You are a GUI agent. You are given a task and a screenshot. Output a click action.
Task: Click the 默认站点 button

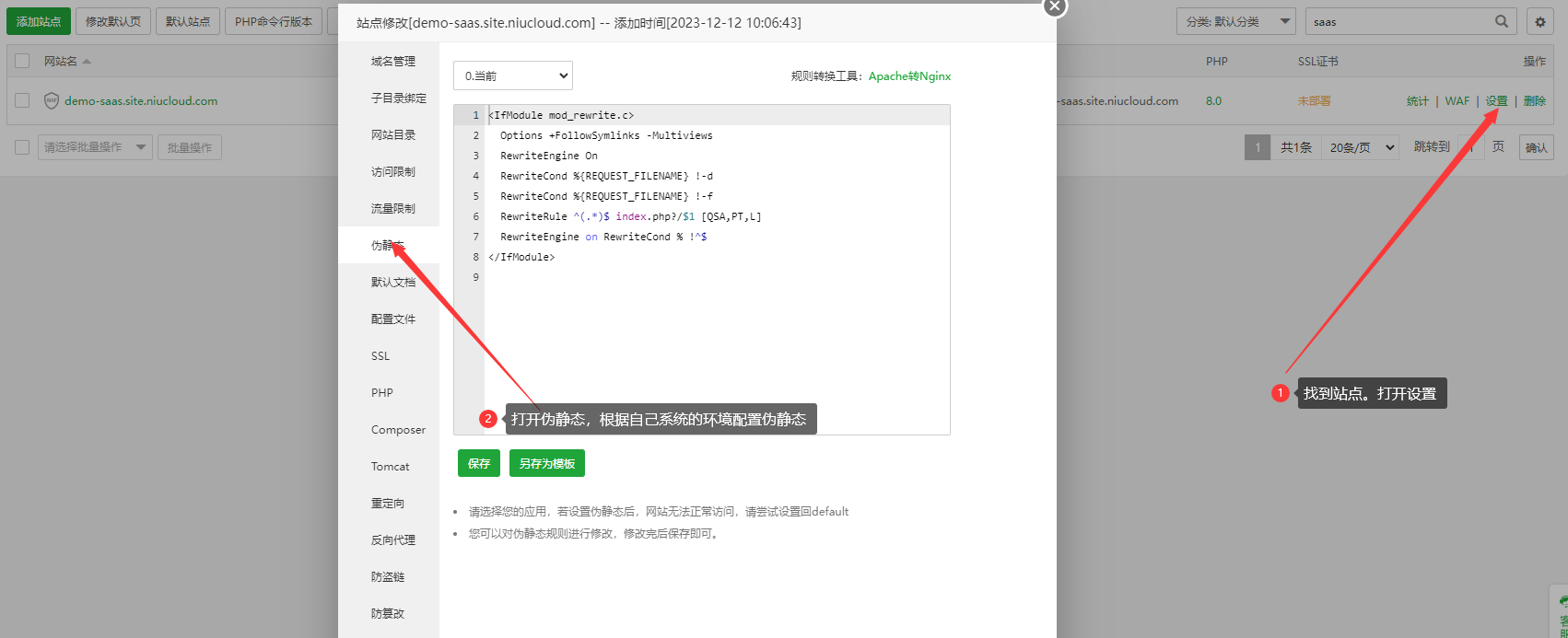(188, 21)
